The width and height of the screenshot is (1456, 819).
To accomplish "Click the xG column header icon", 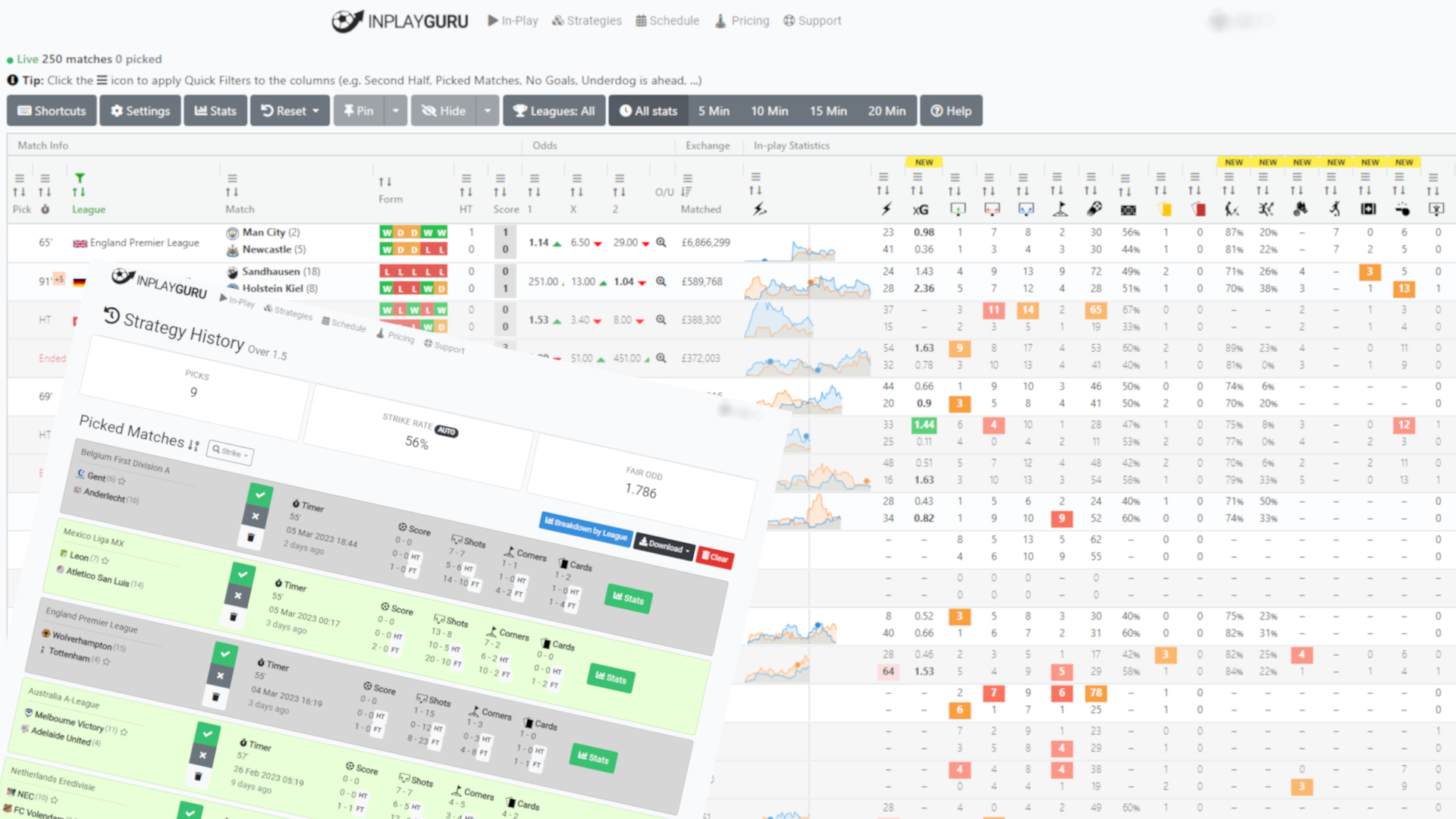I will pyautogui.click(x=920, y=209).
